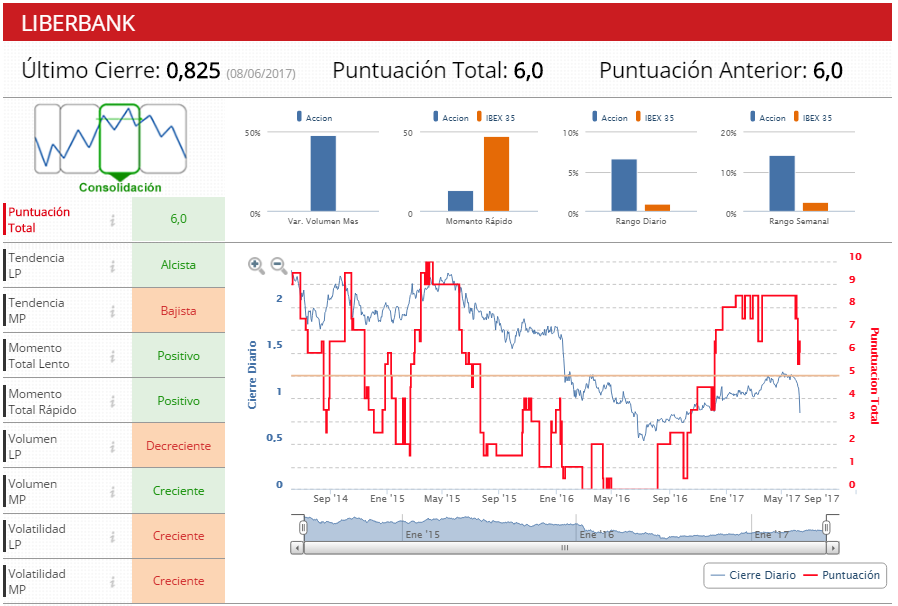Click the LIBERBANK header title
898x606 pixels.
click(78, 23)
